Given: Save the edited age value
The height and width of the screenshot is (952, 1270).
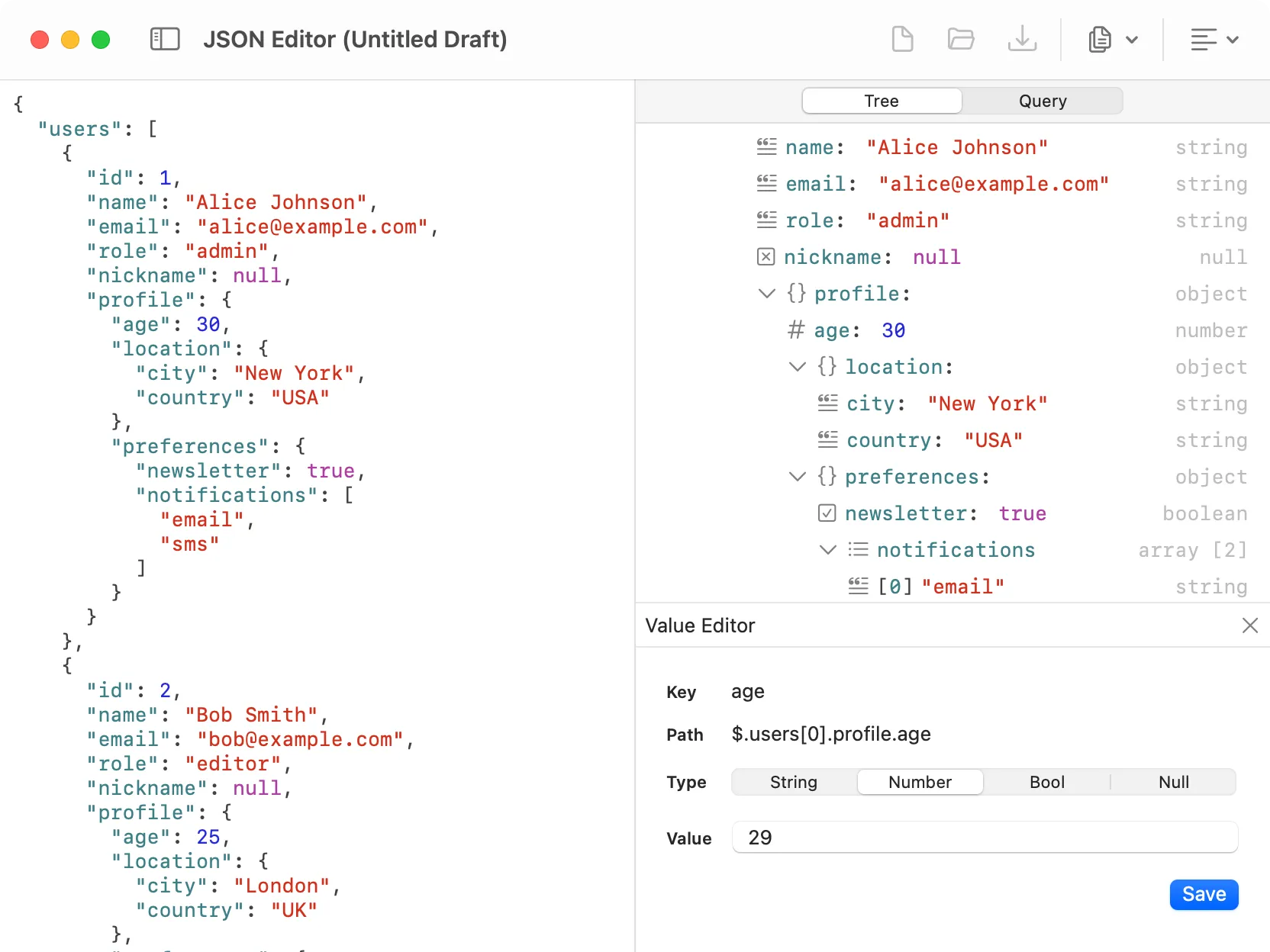Looking at the screenshot, I should [1204, 894].
